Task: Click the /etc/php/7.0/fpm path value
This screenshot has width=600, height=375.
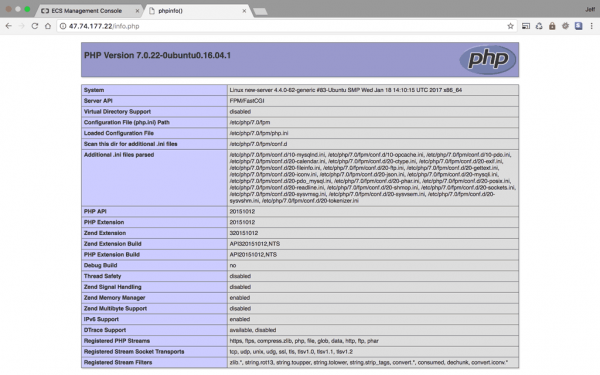Action: [249, 122]
